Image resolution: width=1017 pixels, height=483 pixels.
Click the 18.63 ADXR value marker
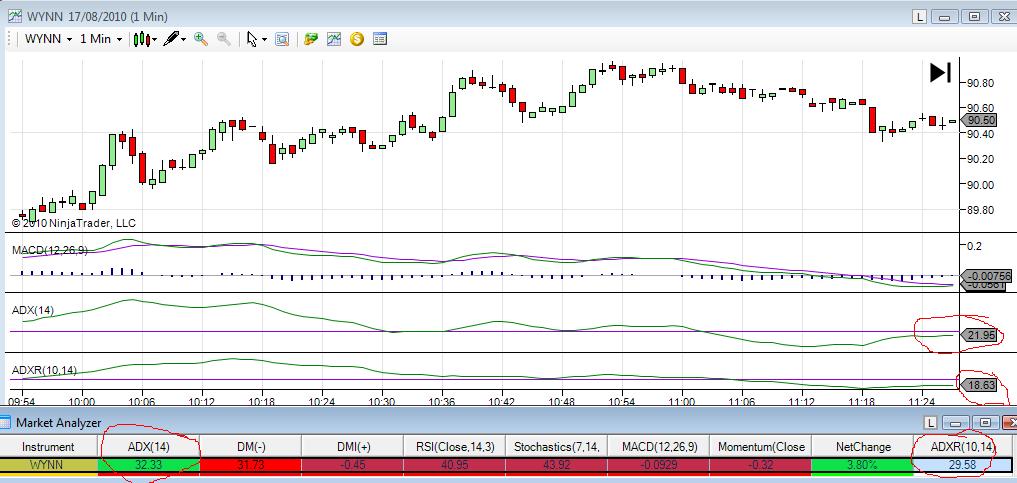[x=979, y=384]
